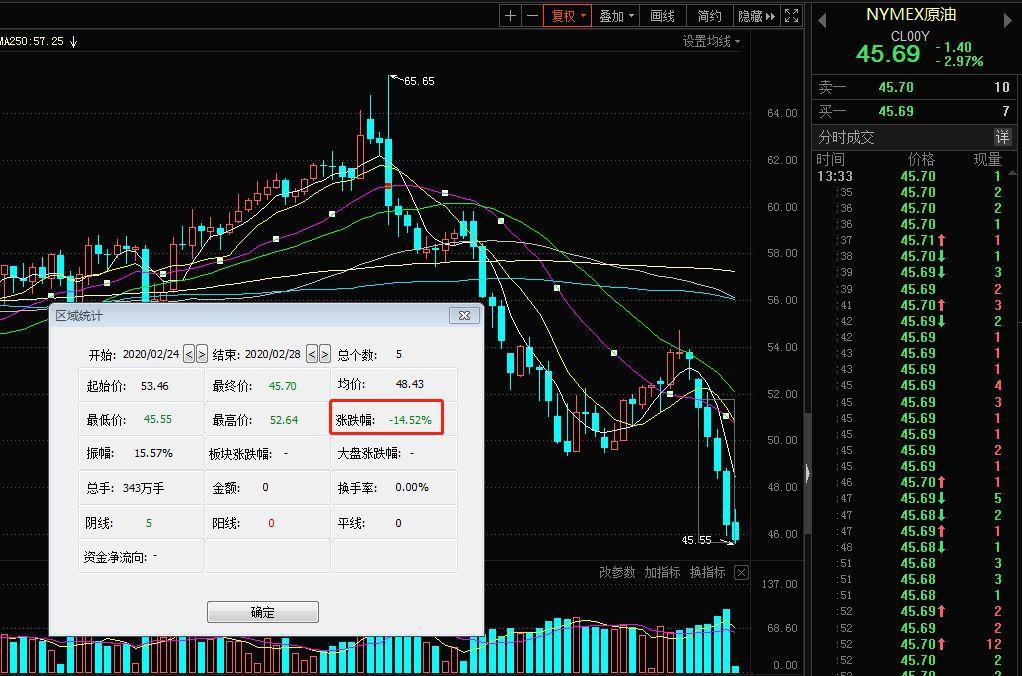The height and width of the screenshot is (676, 1022).
Task: Click 换指标 to change indicator
Action: [x=707, y=572]
